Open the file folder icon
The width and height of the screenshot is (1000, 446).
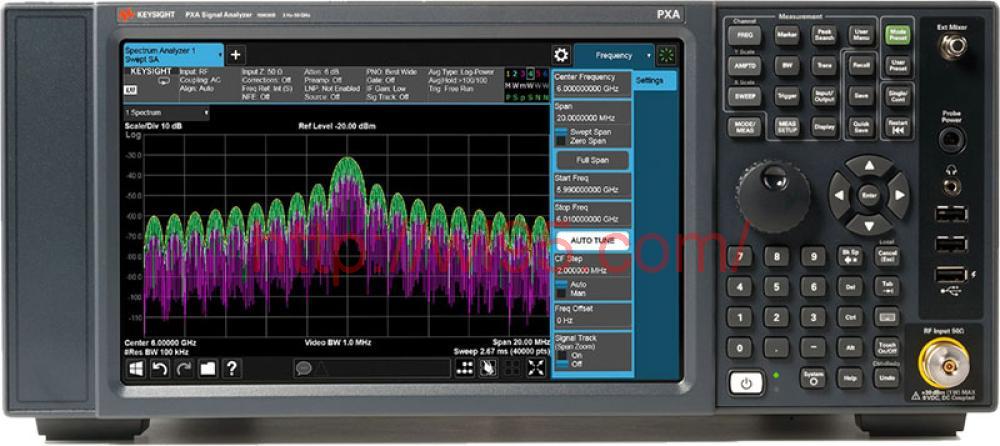coord(208,368)
